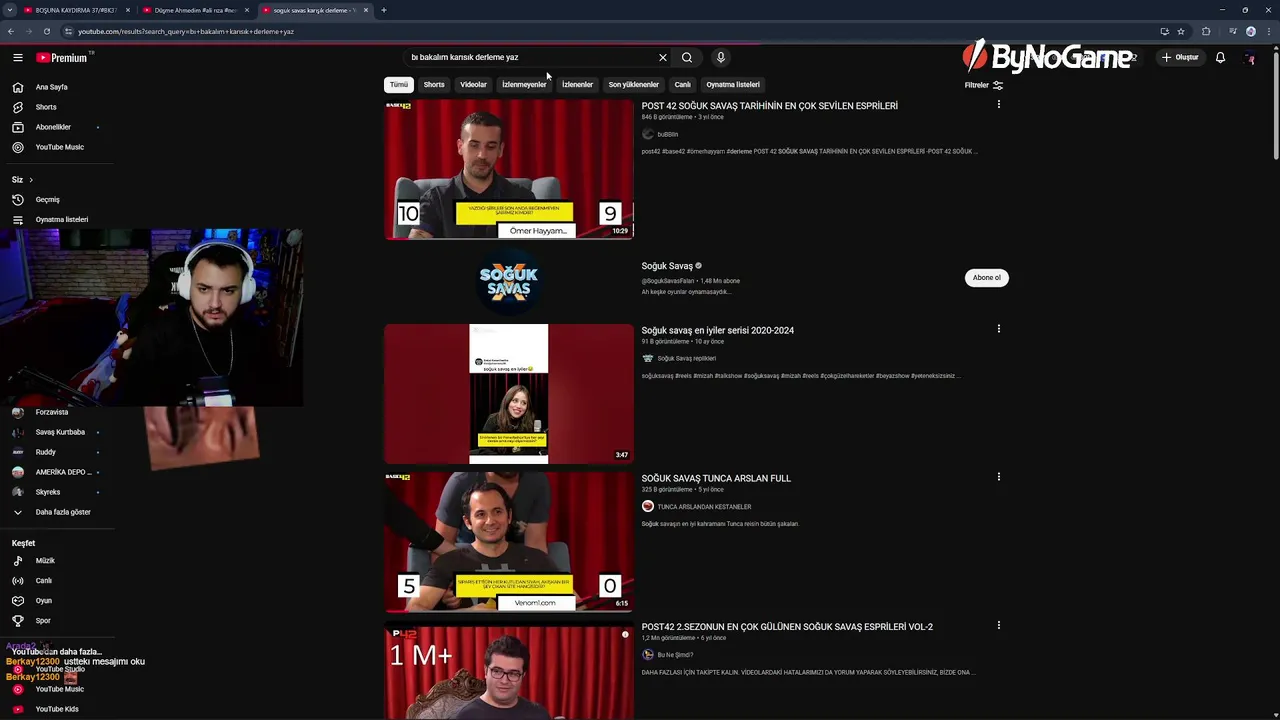Switch to Düşme Ahmedim browser tab
The height and width of the screenshot is (720, 1280).
click(x=195, y=10)
